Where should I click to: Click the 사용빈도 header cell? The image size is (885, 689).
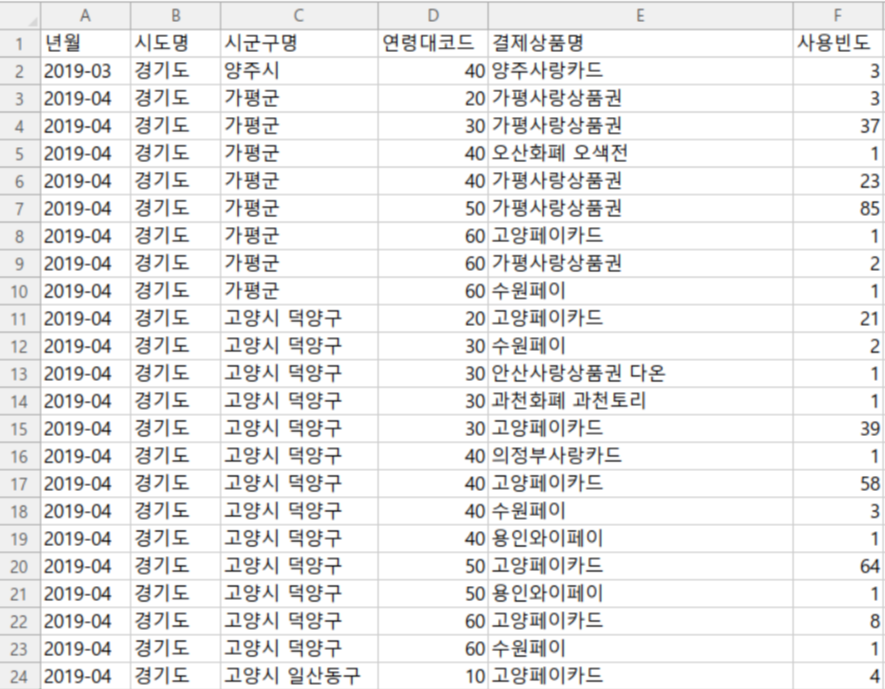point(838,43)
